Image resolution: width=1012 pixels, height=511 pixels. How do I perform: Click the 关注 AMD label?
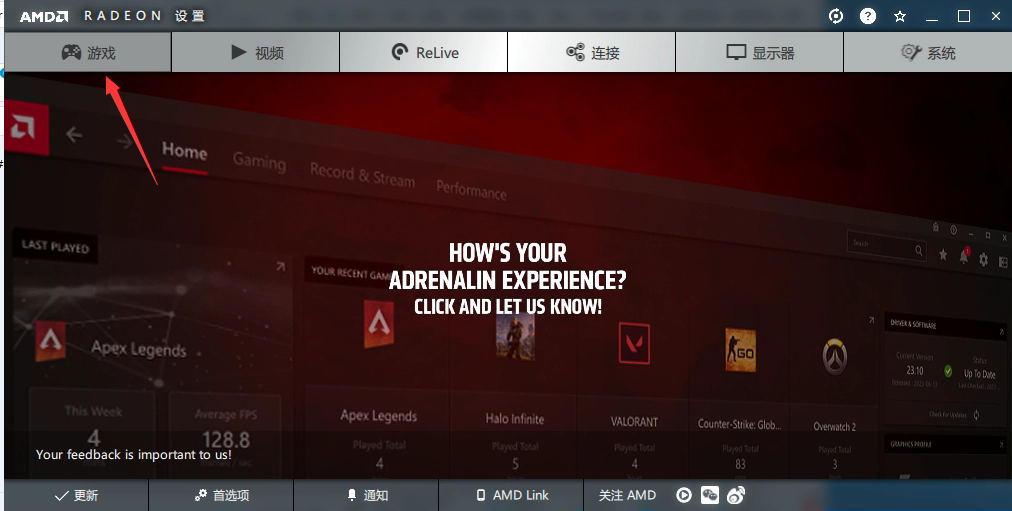627,495
